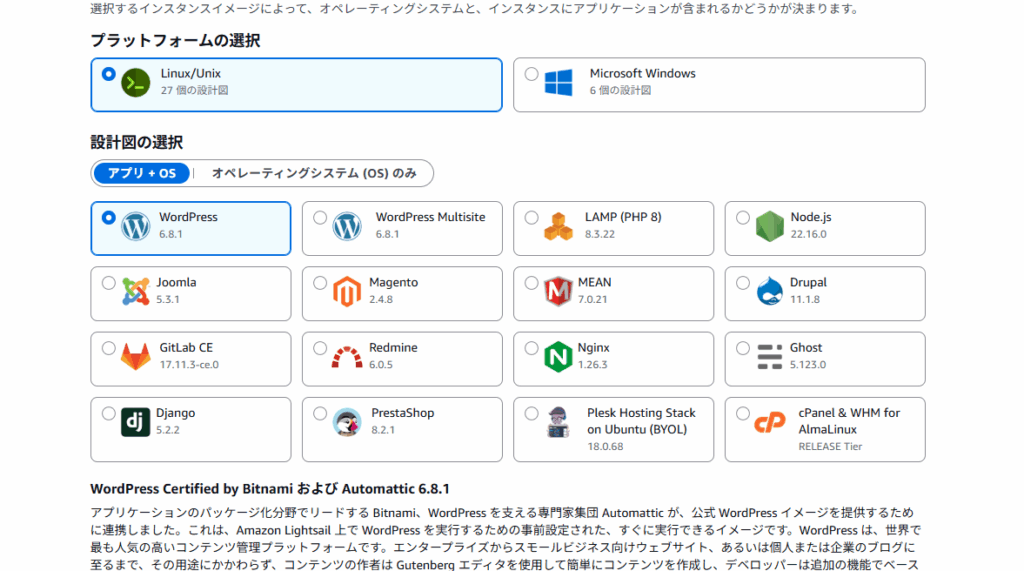
Task: Click the 'RELEASE Tier' text
Action: (830, 446)
